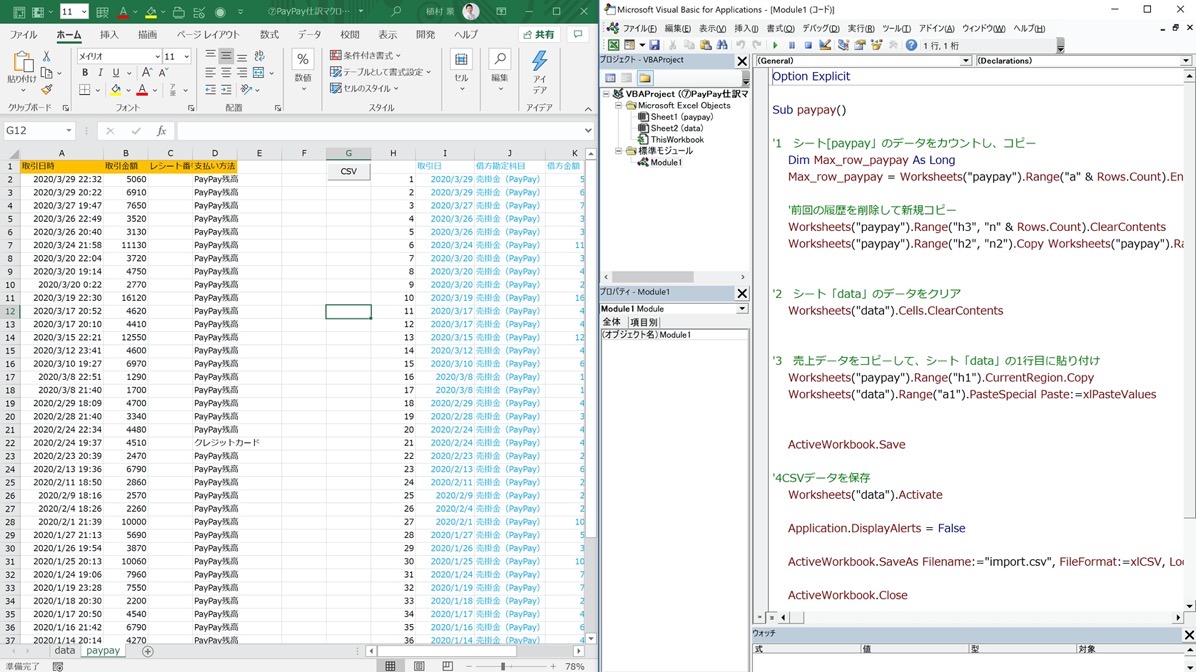Screen dimensions: 1196x672
Task: Click the Break pause icon in VBA toolbar
Action: tap(792, 45)
